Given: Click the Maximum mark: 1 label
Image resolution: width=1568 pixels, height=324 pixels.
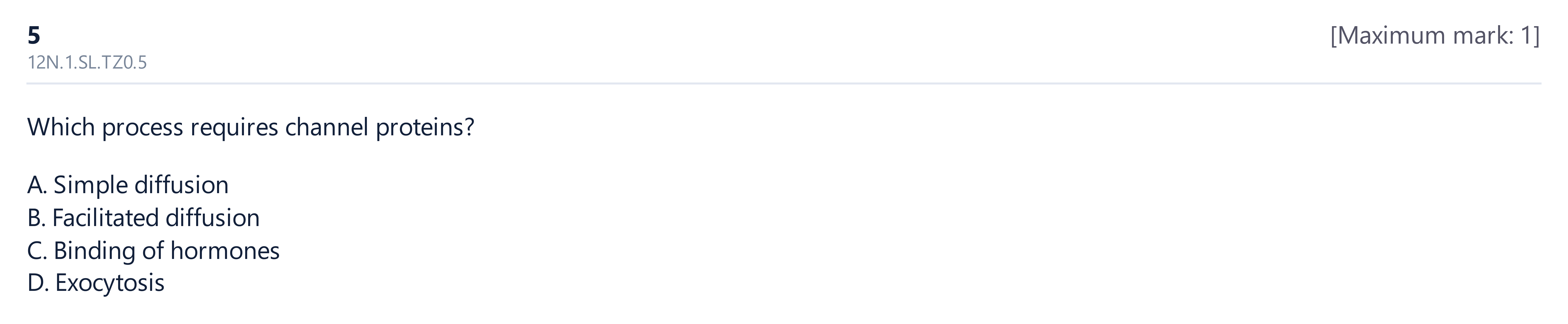Looking at the screenshot, I should pos(1435,36).
